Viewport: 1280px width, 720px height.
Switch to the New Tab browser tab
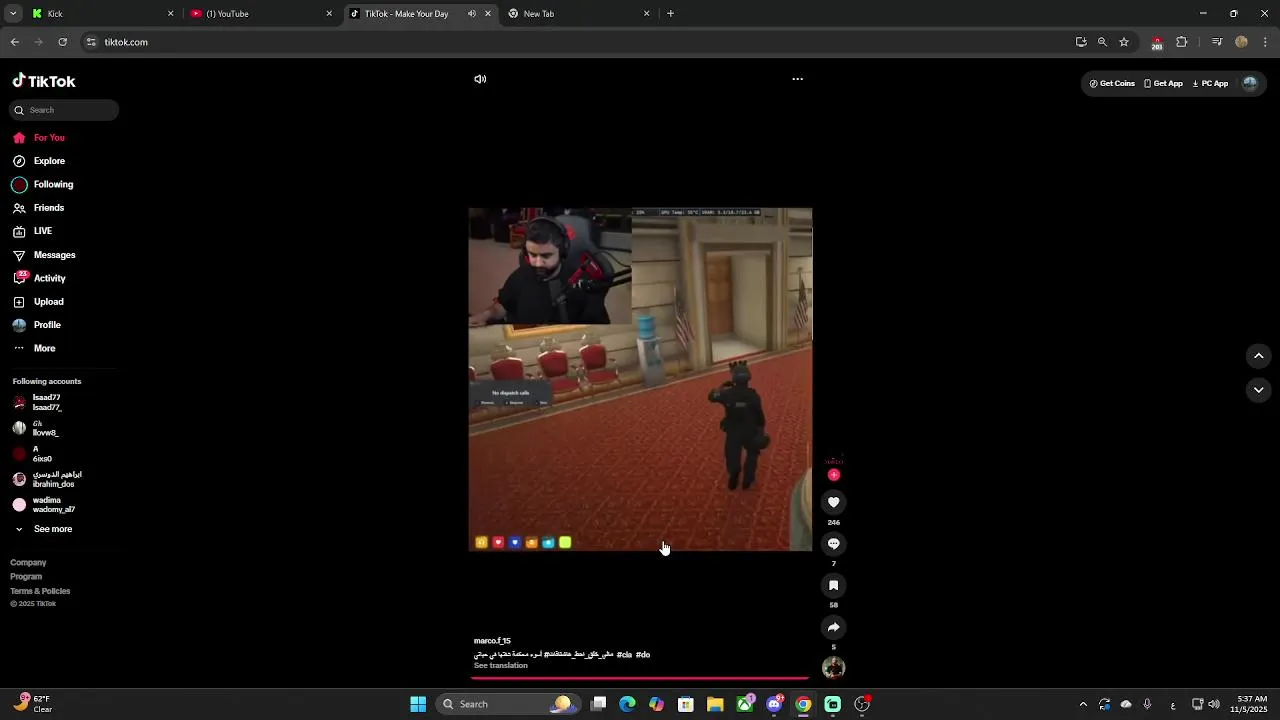[x=578, y=14]
